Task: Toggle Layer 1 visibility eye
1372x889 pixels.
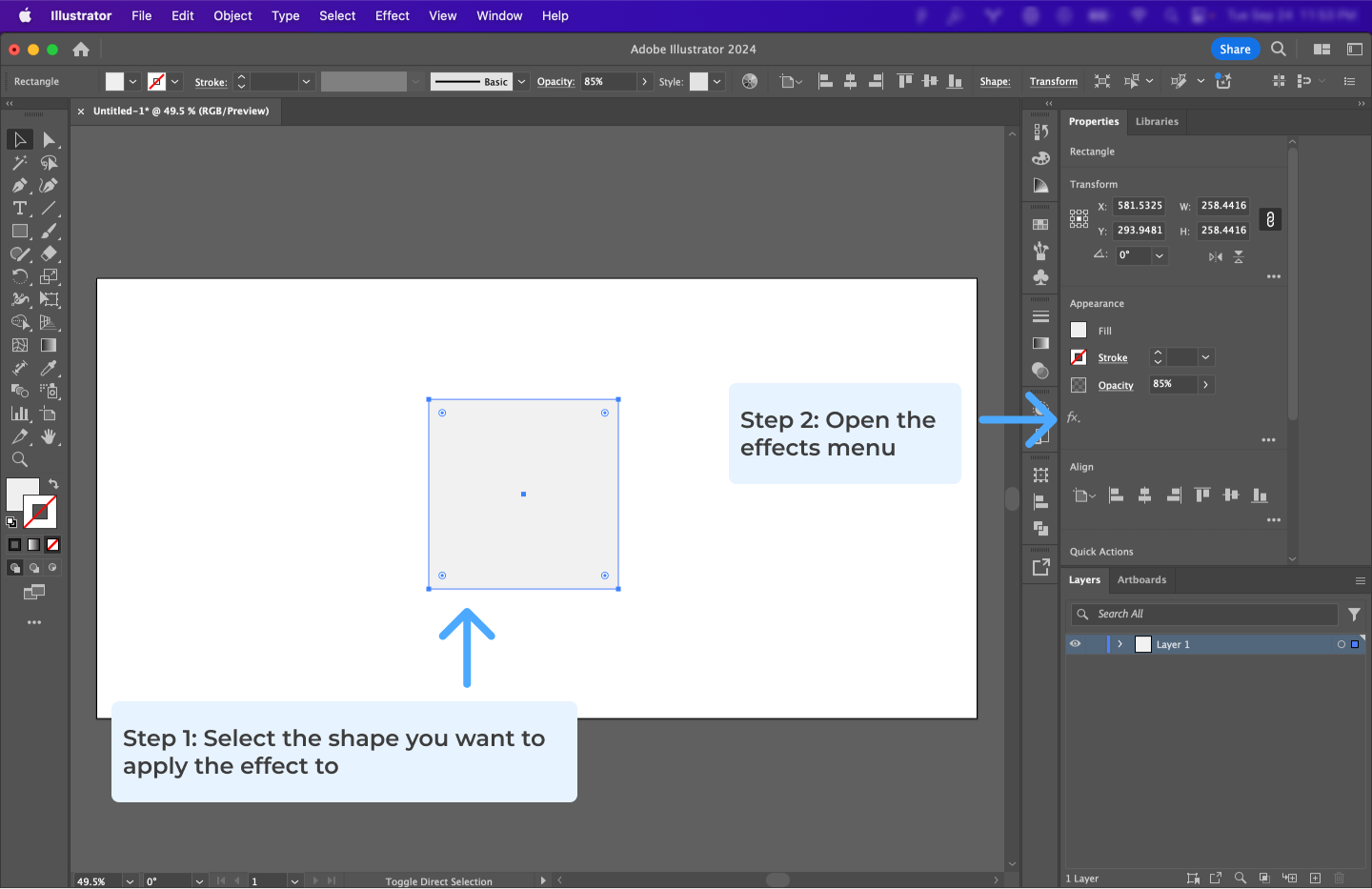Action: click(x=1075, y=644)
